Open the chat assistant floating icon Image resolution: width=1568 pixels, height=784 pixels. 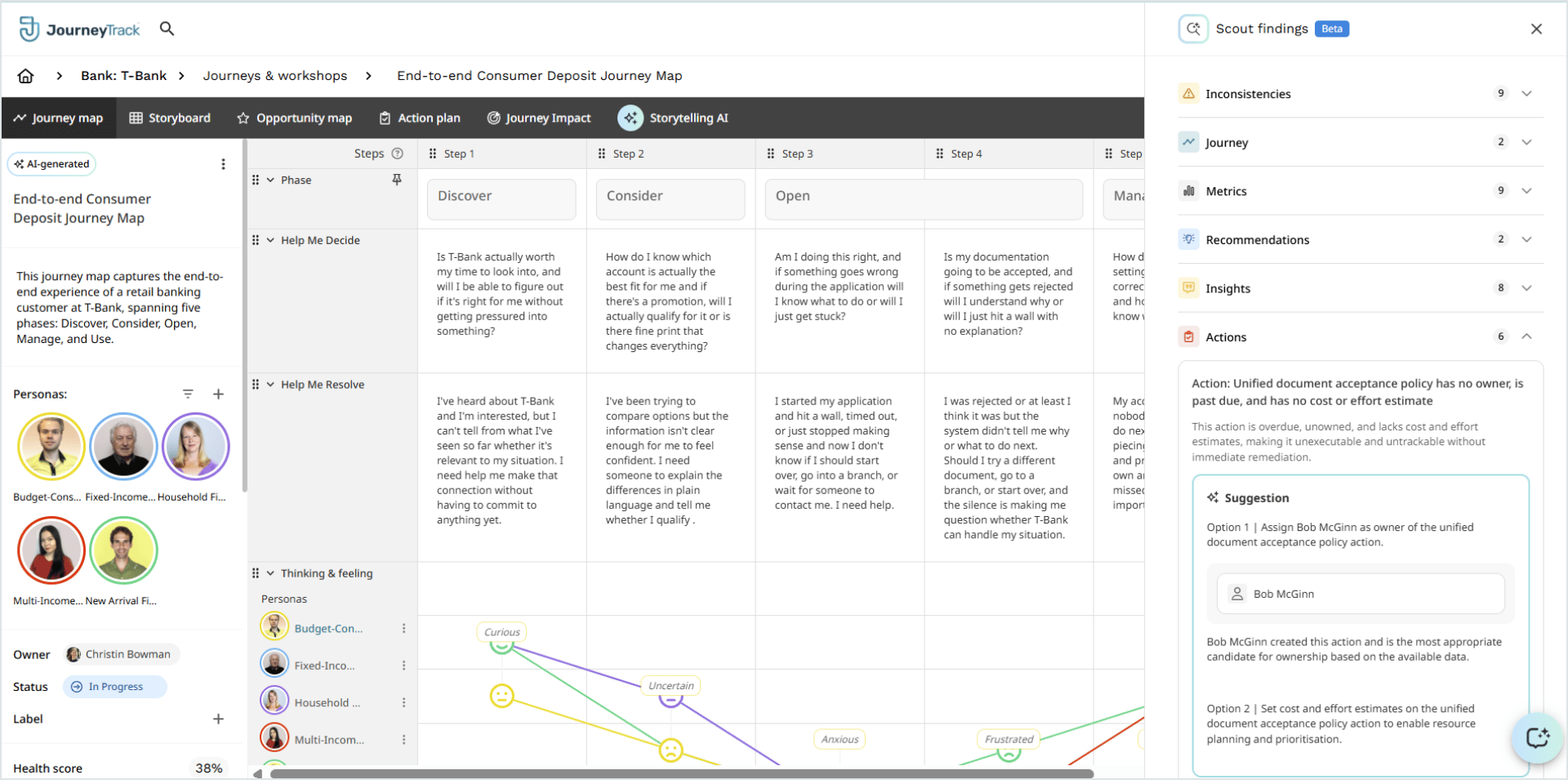click(x=1536, y=737)
